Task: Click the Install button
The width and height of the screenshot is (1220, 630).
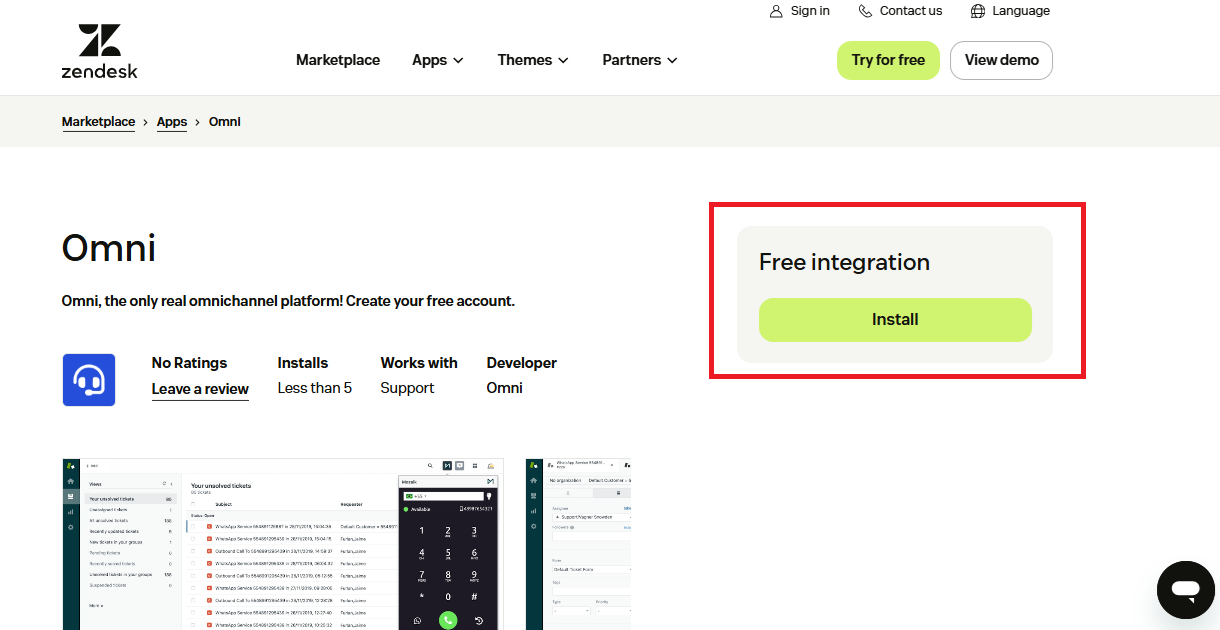Action: 895,320
